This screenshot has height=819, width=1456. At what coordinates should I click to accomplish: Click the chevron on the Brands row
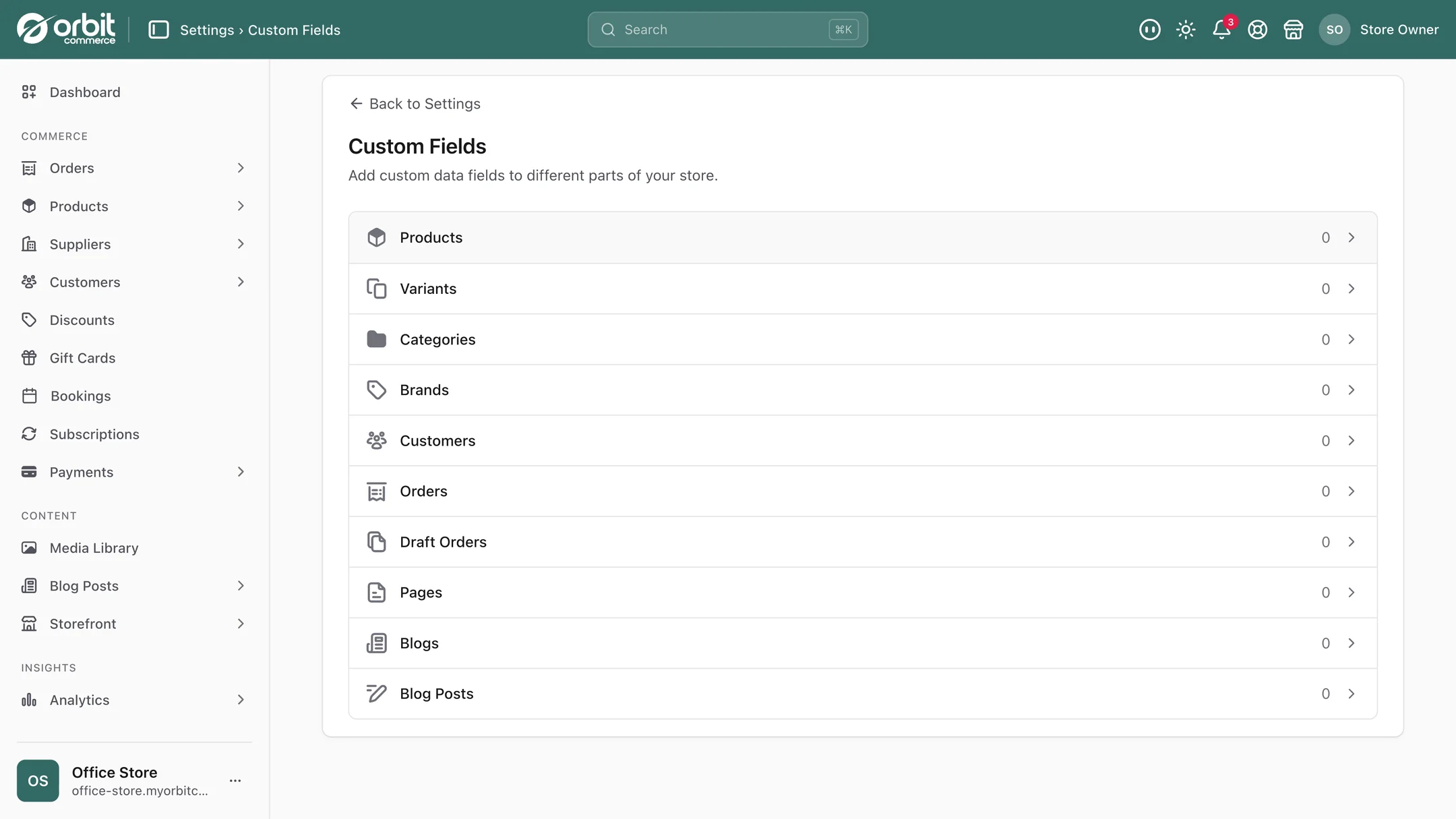(x=1351, y=390)
